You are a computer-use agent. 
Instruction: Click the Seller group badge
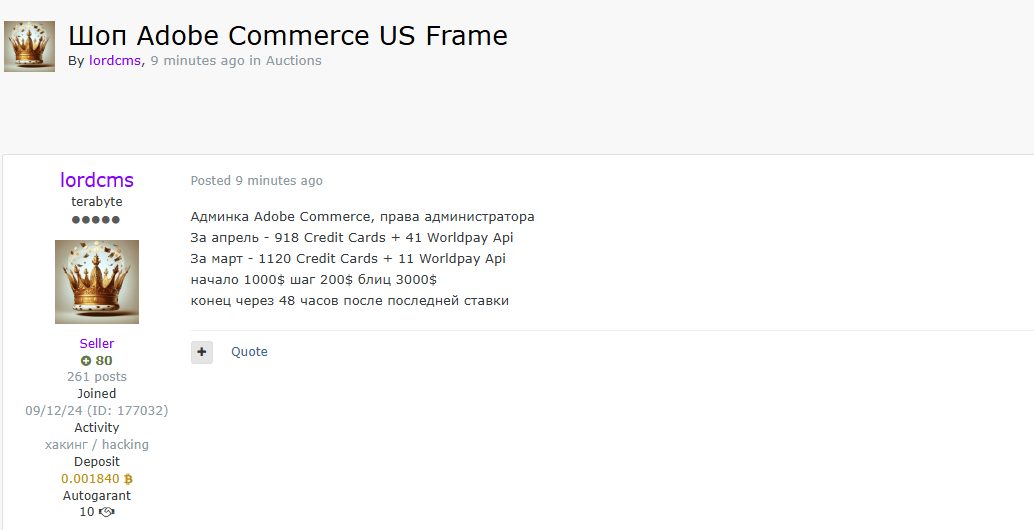pos(97,343)
